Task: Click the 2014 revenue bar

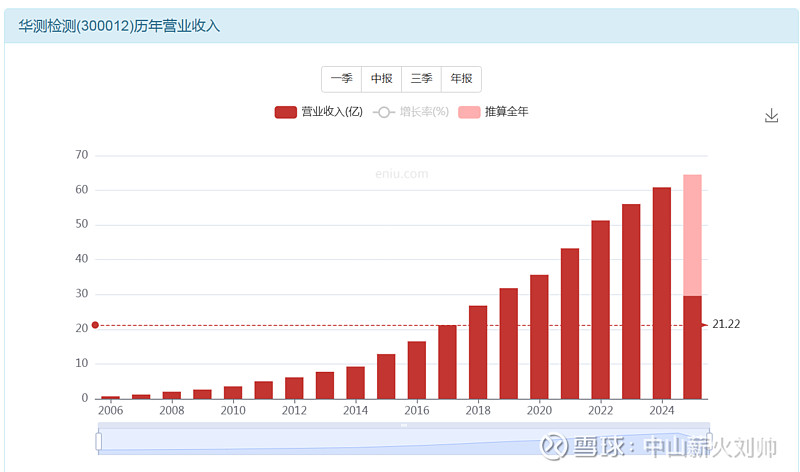Action: click(356, 383)
